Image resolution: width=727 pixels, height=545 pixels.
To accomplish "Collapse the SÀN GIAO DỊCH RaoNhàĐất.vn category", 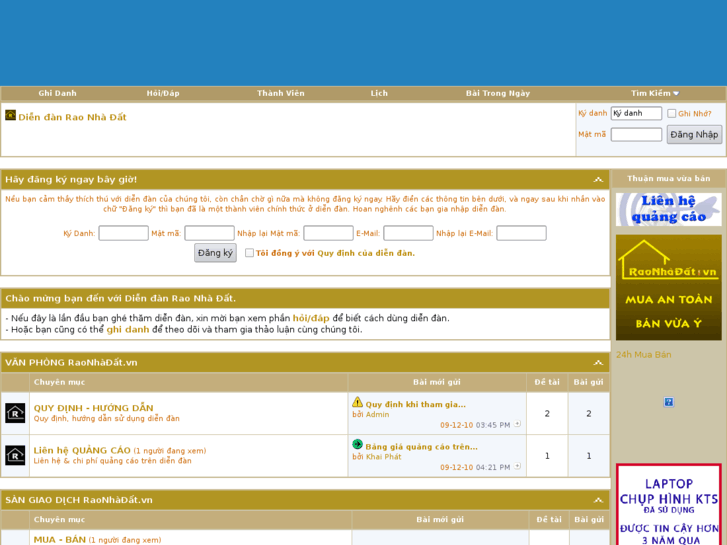I will point(598,500).
